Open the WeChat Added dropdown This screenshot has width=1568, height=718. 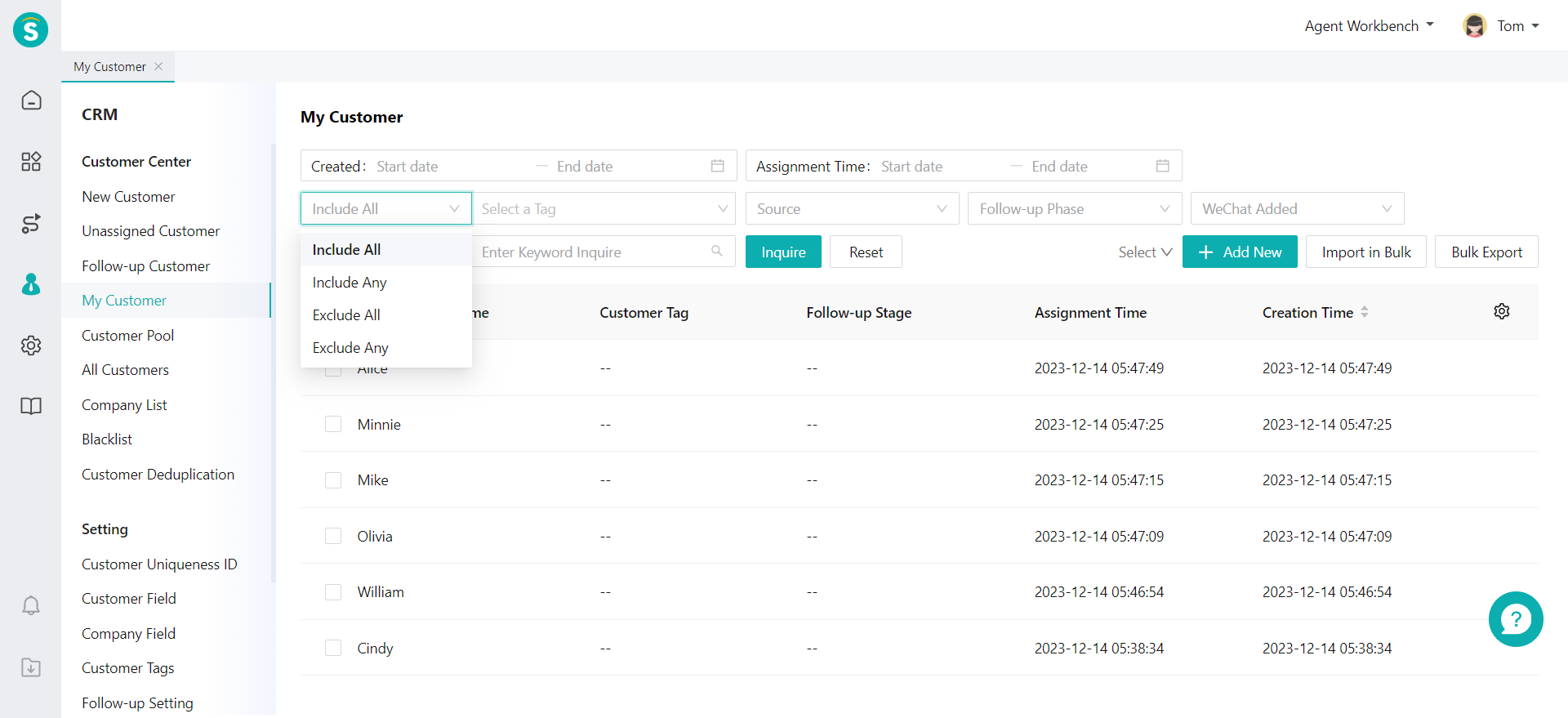point(1298,208)
